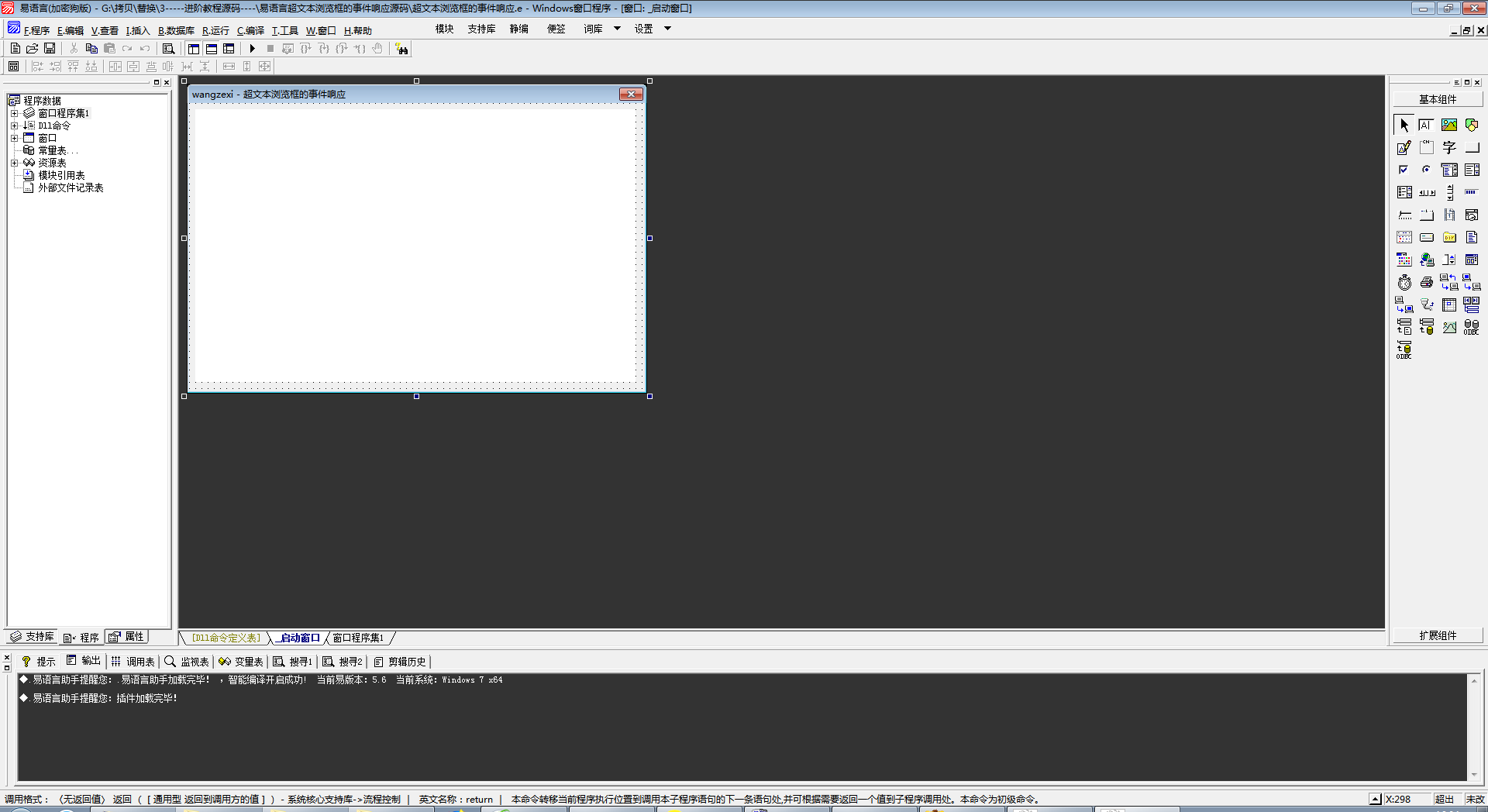Select the ODBC database (two cylinders) component
1488x812 pixels.
click(x=1472, y=327)
